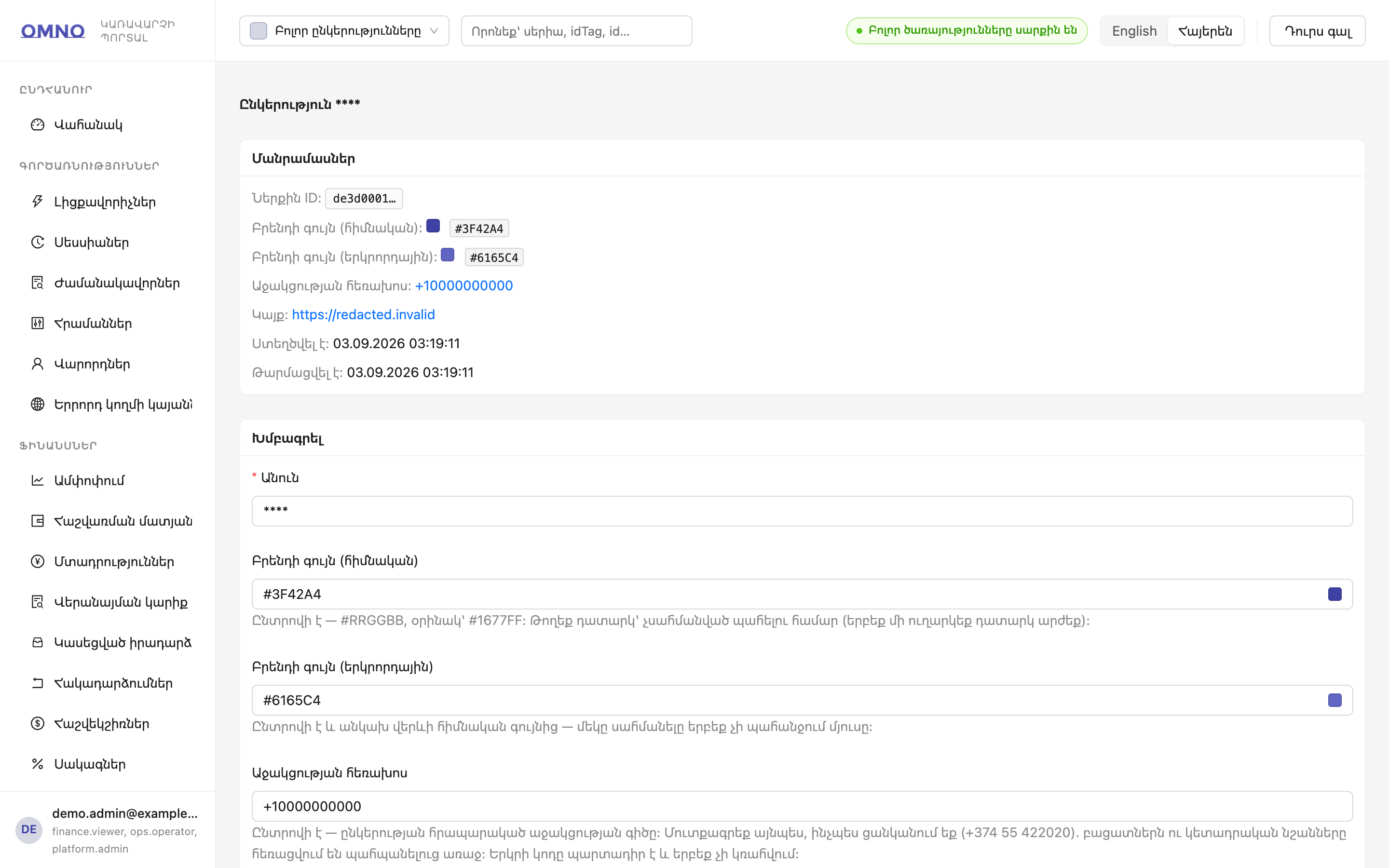Open secondary brand color picker swatch in edit form
Viewport: 1389px width, 868px height.
pos(1335,700)
